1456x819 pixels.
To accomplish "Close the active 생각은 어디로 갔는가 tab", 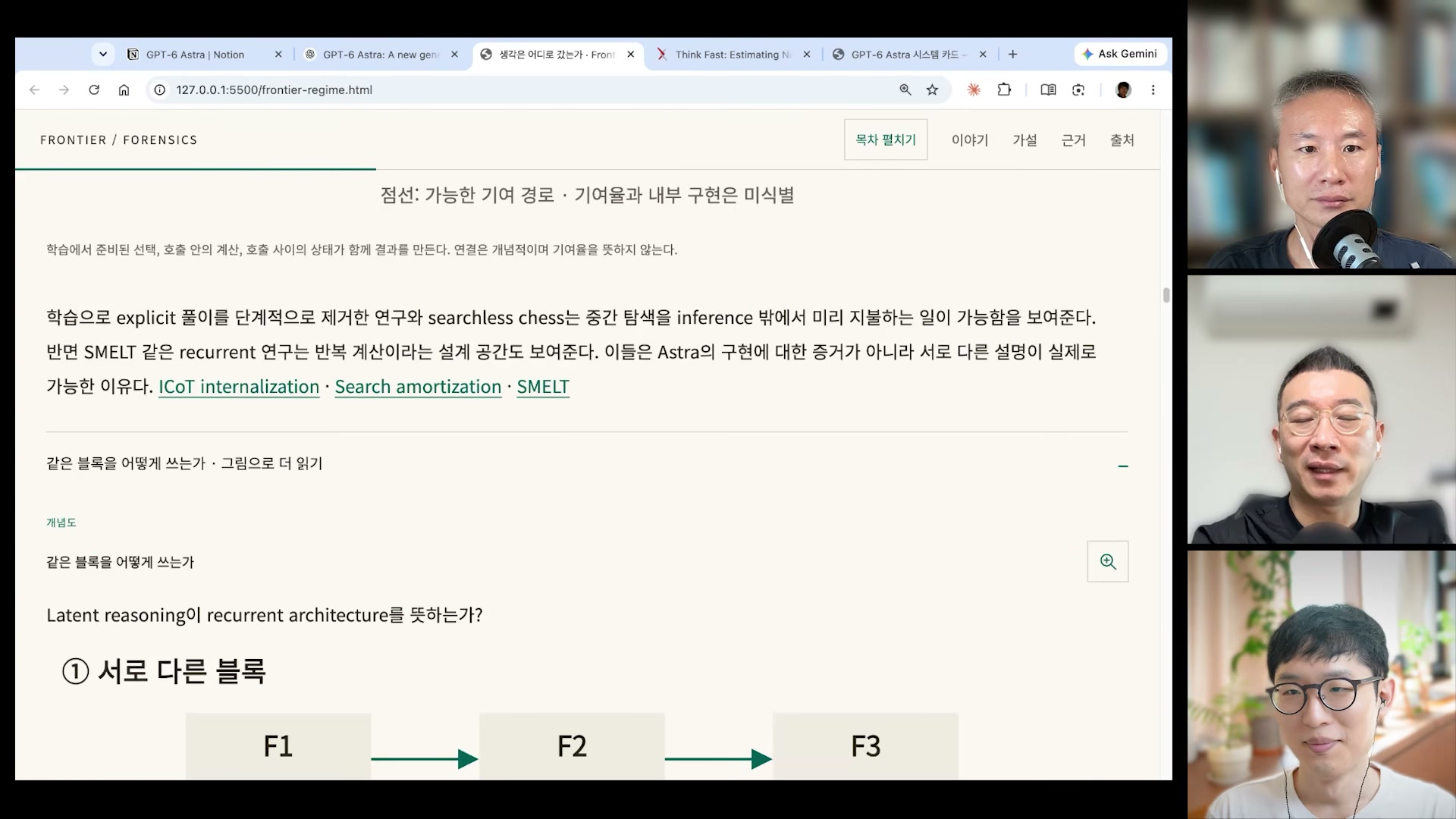I will click(x=630, y=55).
